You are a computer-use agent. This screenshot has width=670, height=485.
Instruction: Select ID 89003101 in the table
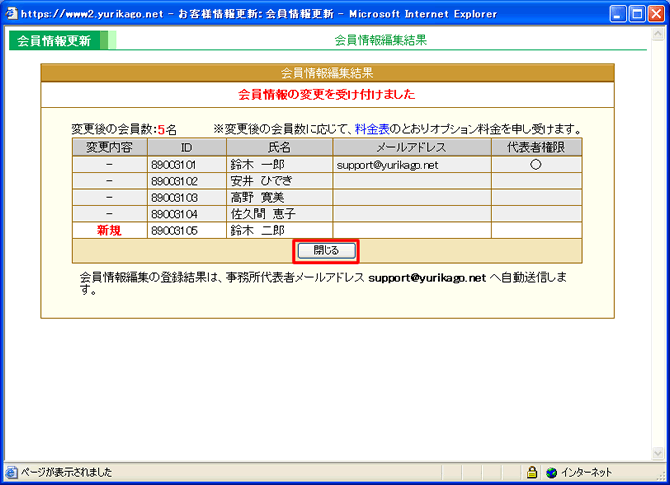(173, 165)
